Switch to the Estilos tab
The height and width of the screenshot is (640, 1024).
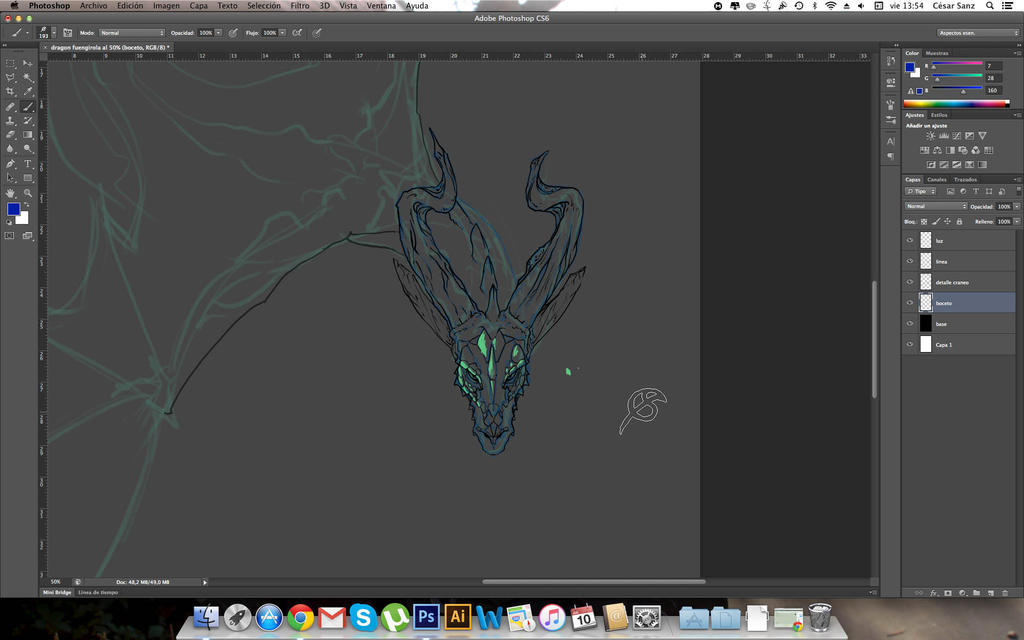click(939, 115)
